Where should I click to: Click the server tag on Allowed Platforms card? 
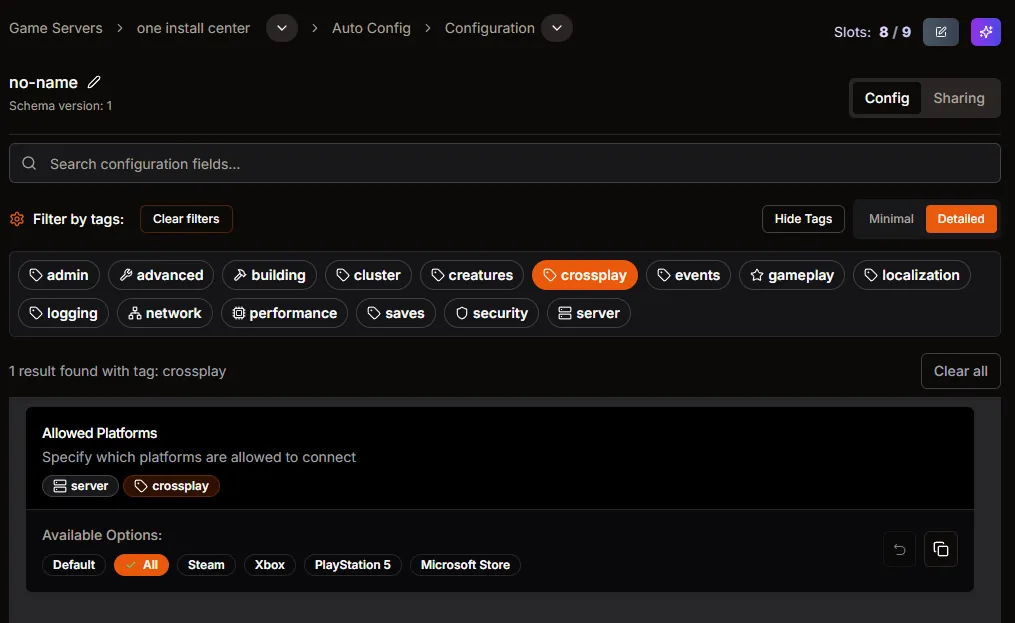pos(80,486)
